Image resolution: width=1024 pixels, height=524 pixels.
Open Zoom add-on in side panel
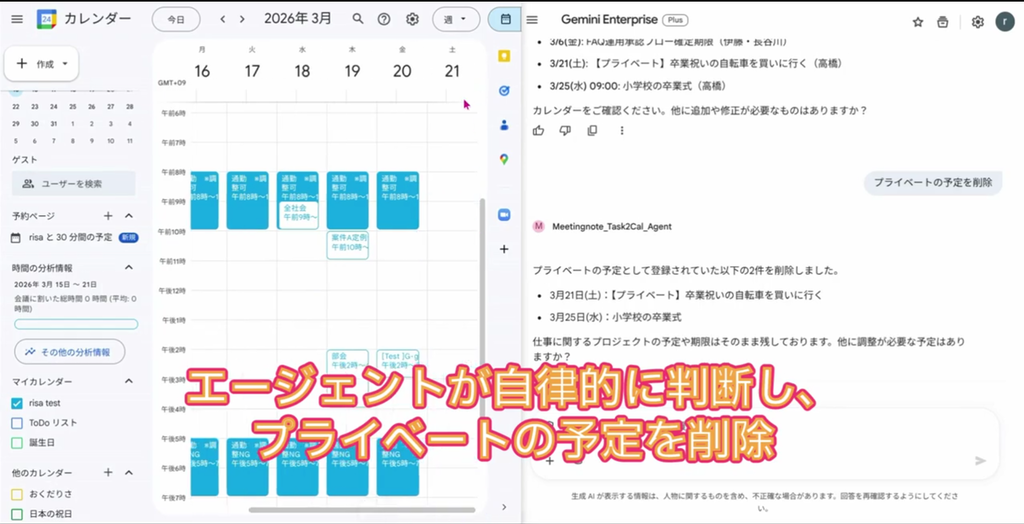coord(504,215)
